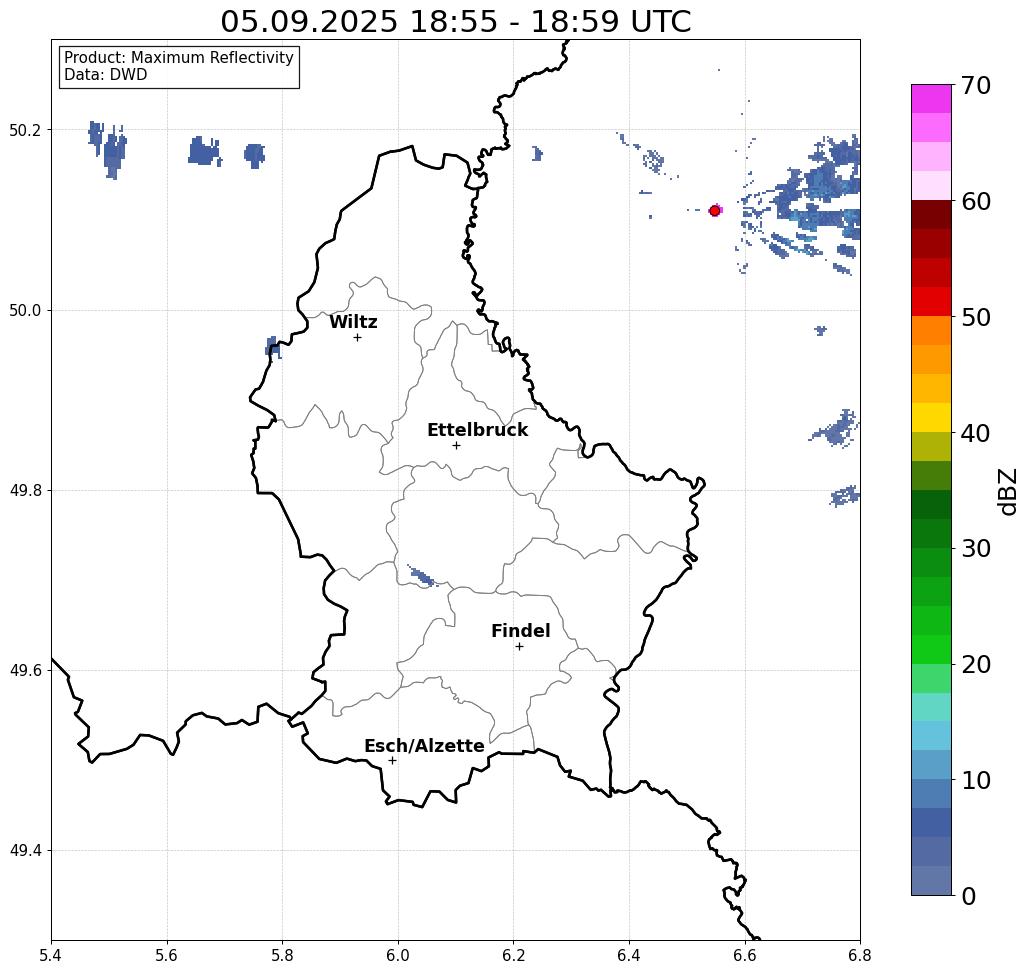Viewport: 1029px width, 973px height.
Task: Click the dark maroon colorbar segment below 60
Action: click(931, 215)
